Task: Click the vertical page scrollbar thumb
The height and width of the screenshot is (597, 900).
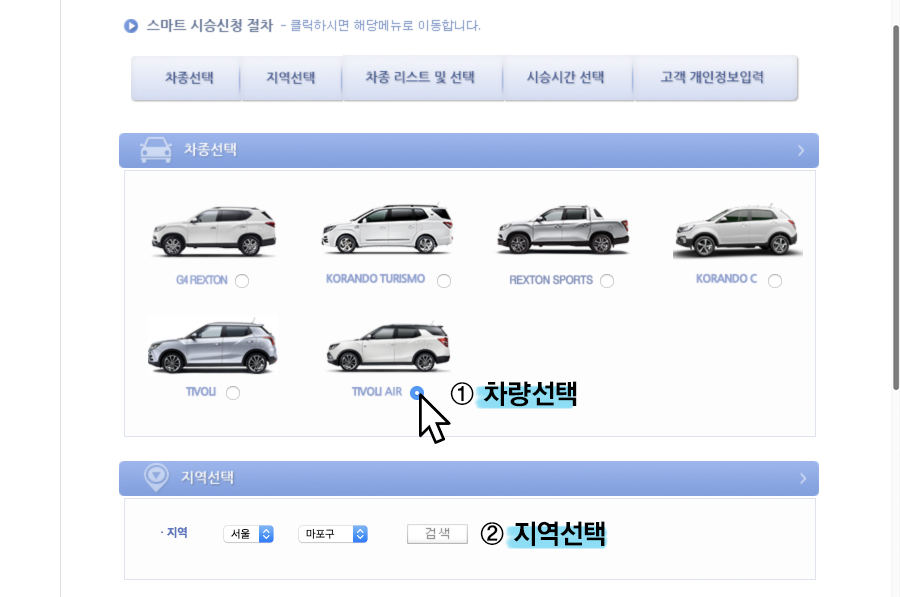Action: coord(895,207)
